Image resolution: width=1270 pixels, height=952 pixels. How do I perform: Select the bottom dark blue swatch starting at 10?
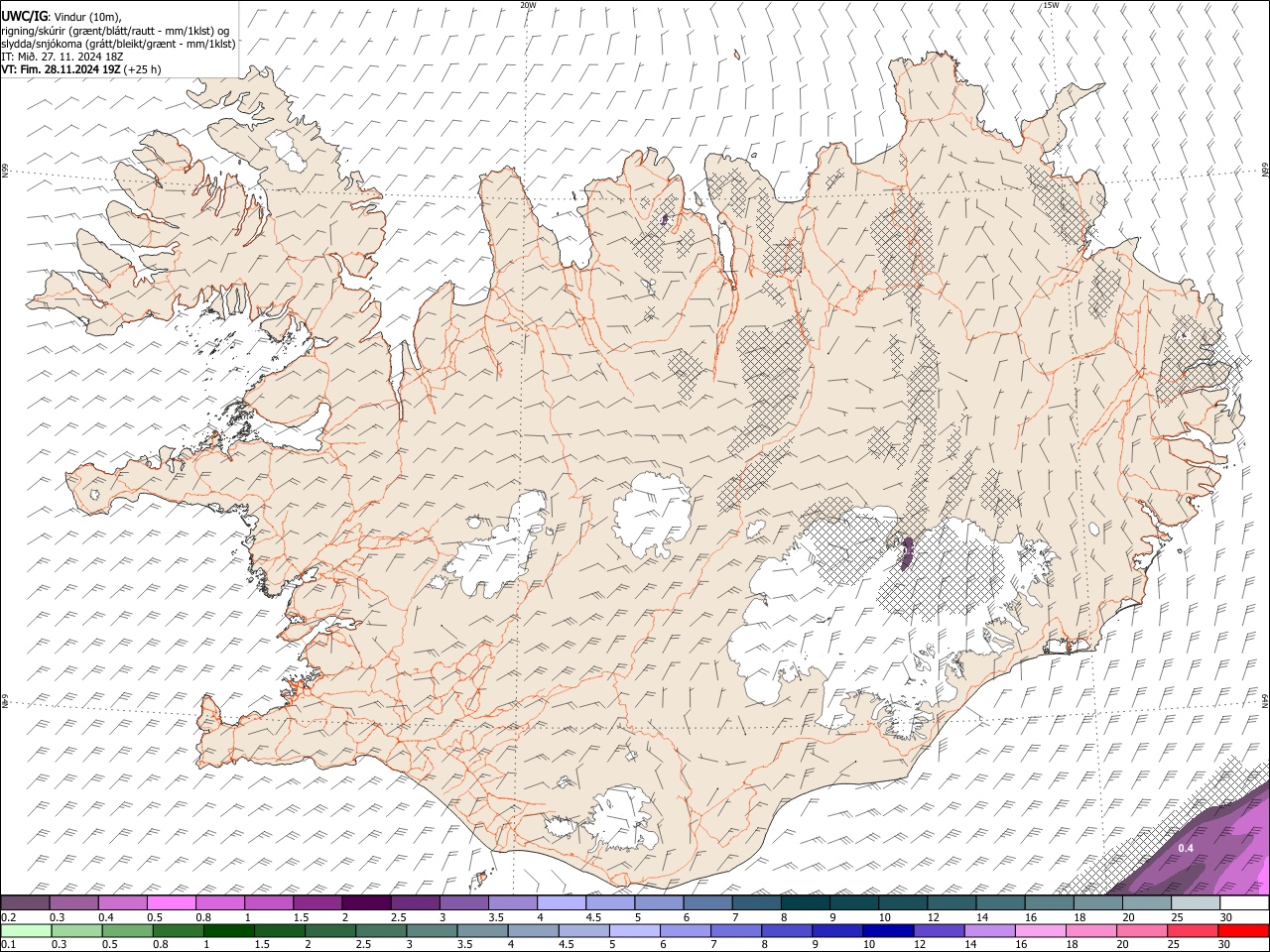(888, 930)
